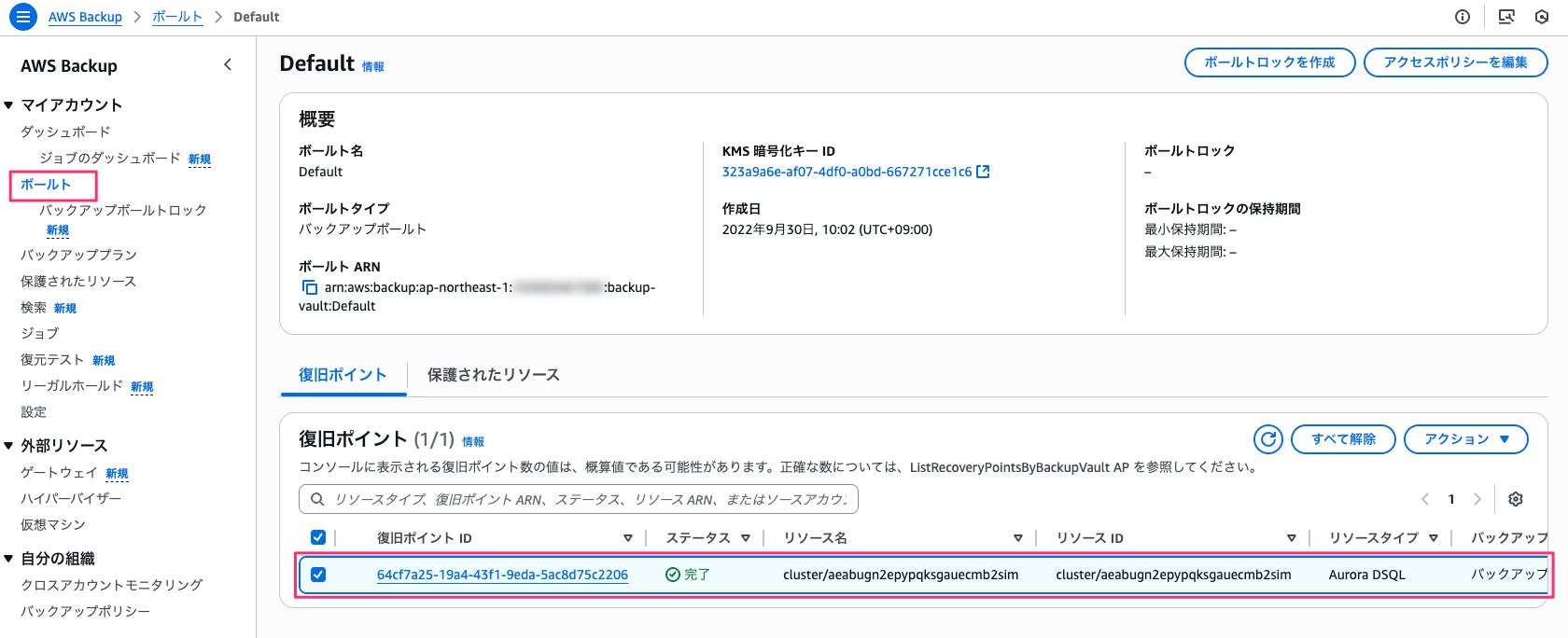This screenshot has width=1568, height=638.
Task: Open recovery point 64cf7a25-19a4-43f1 link
Action: [x=502, y=575]
